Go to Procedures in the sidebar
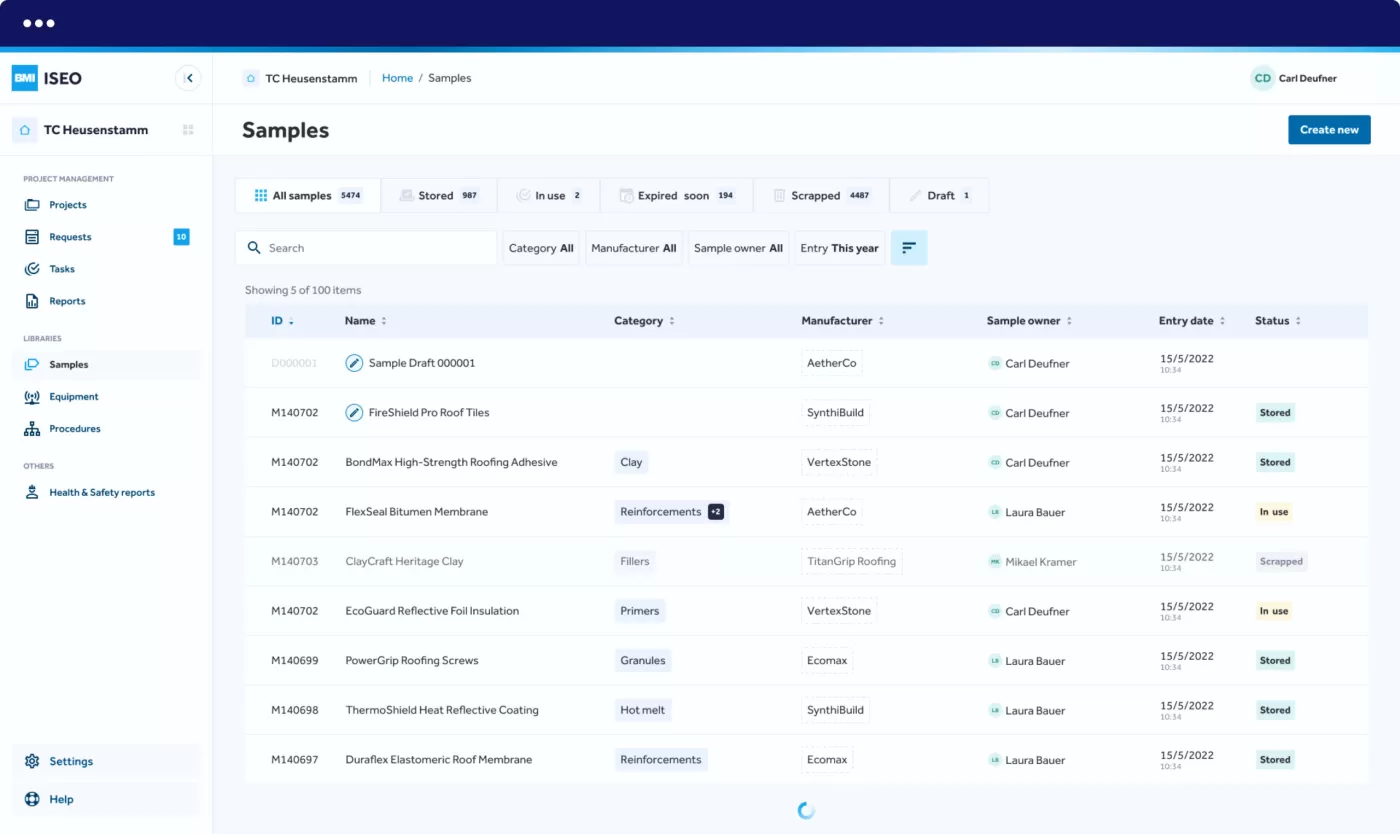This screenshot has height=834, width=1400. [x=74, y=429]
